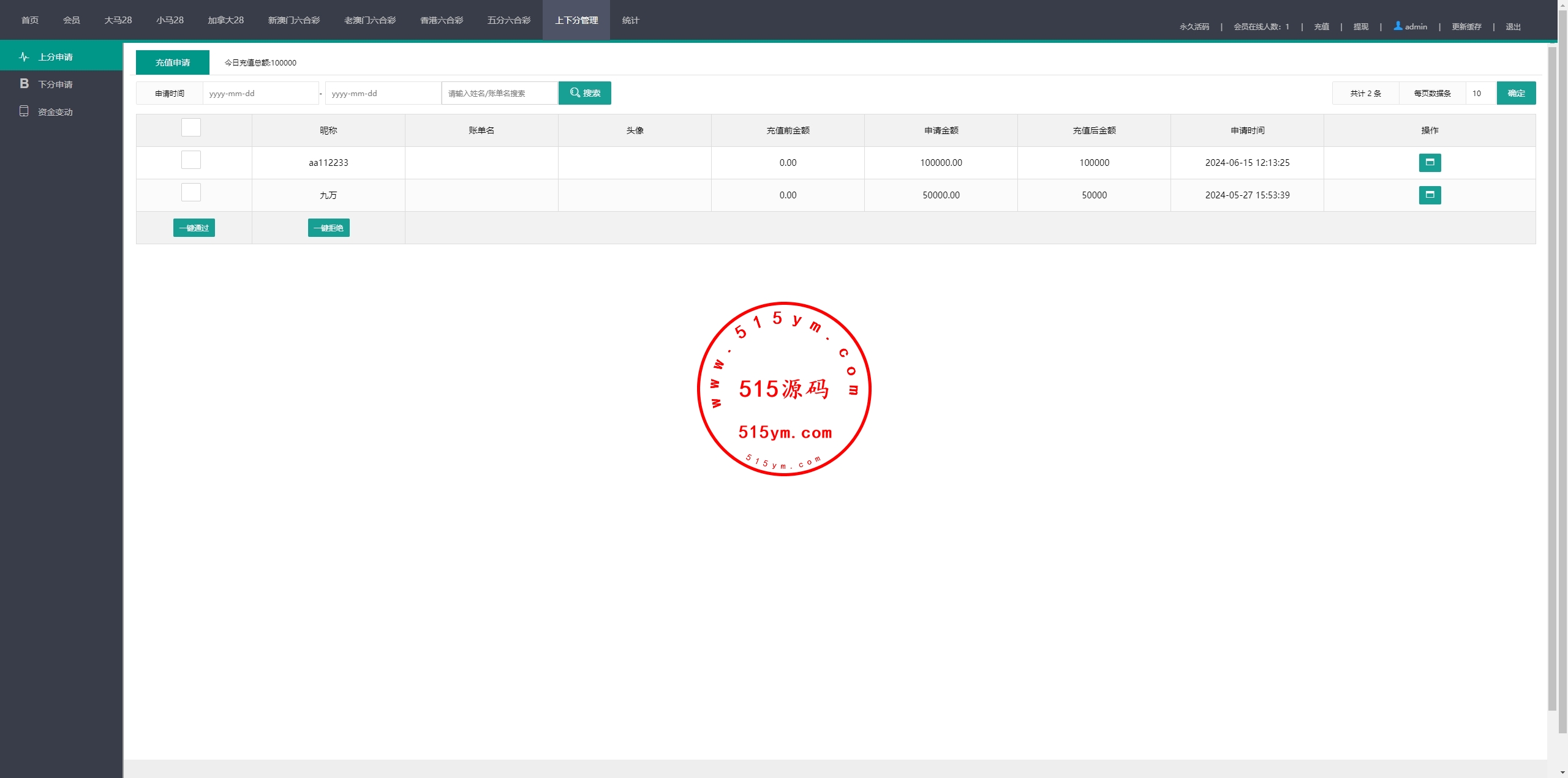Open the start date picker field
1568x778 pixels.
click(260, 93)
